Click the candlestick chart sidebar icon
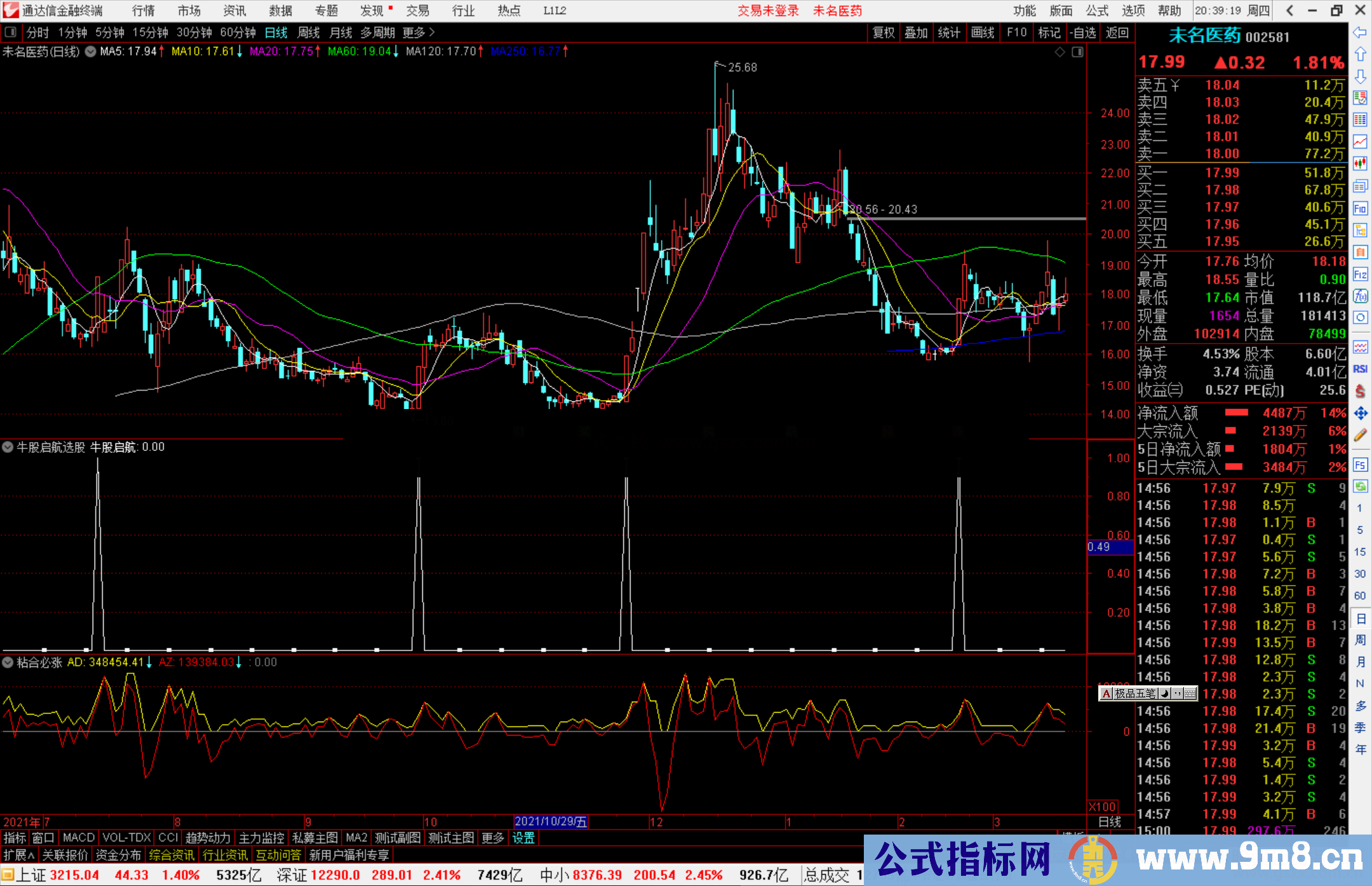 click(x=1360, y=163)
